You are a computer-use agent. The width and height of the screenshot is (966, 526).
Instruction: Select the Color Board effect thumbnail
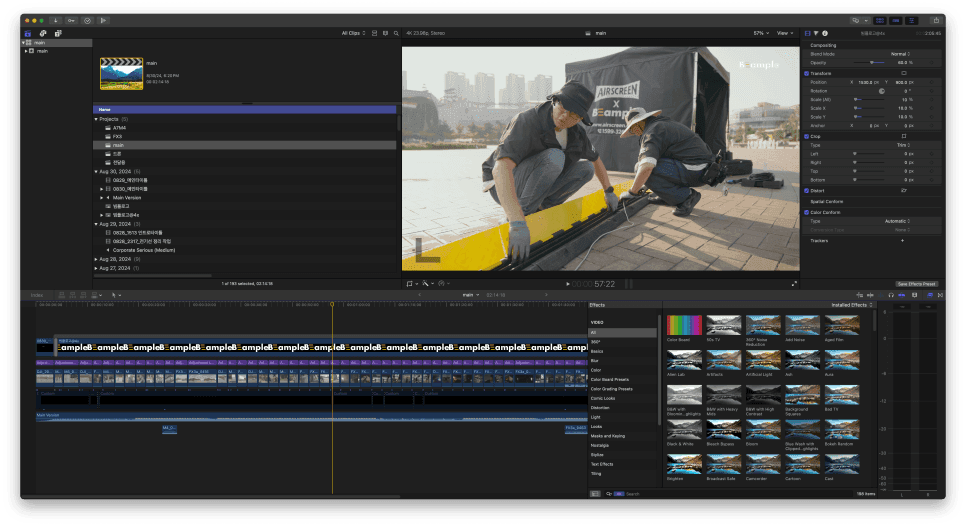[683, 325]
